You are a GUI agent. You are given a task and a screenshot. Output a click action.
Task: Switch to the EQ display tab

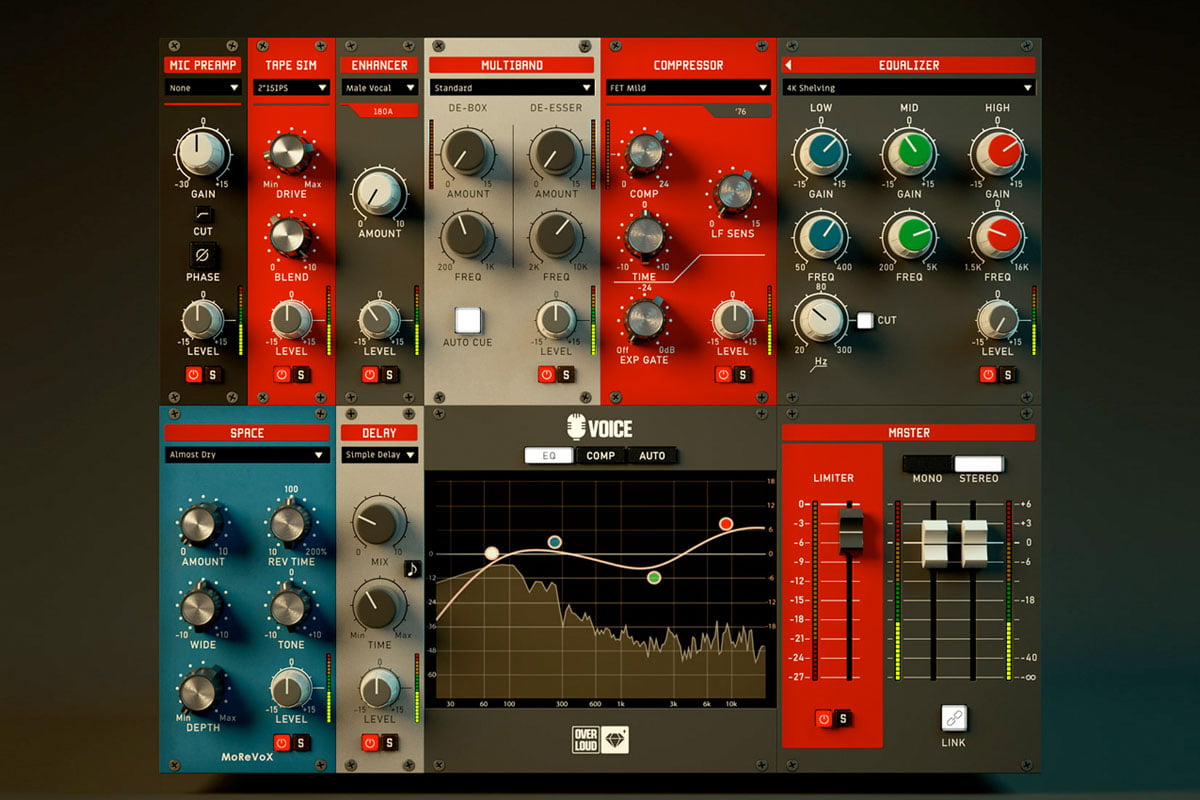click(x=549, y=455)
